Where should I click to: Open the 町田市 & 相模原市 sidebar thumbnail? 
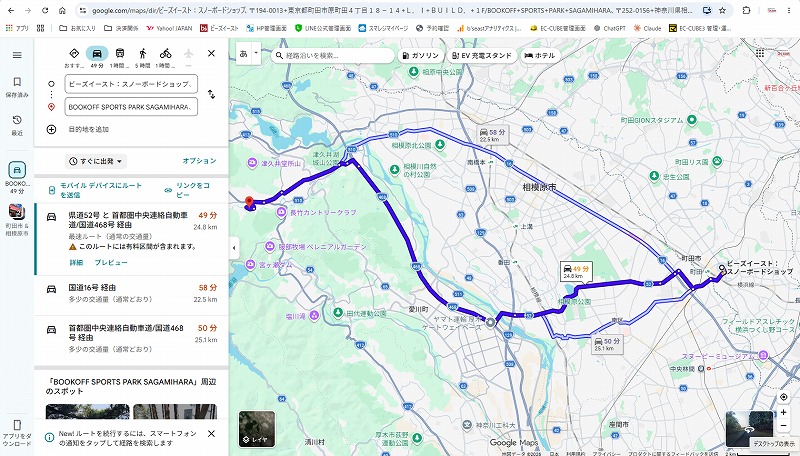pyautogui.click(x=17, y=220)
